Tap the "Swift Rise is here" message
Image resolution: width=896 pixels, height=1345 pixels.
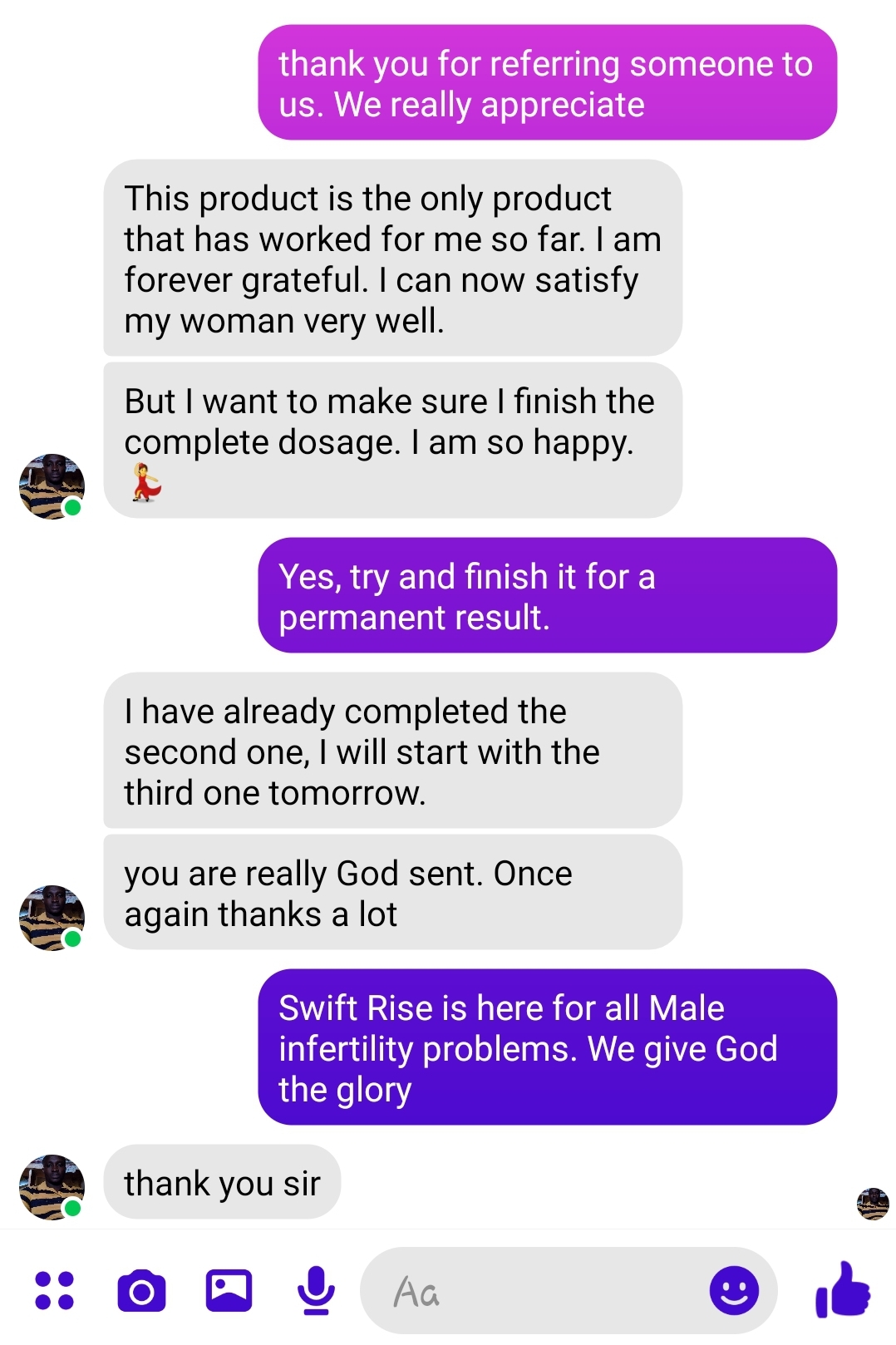point(547,1047)
